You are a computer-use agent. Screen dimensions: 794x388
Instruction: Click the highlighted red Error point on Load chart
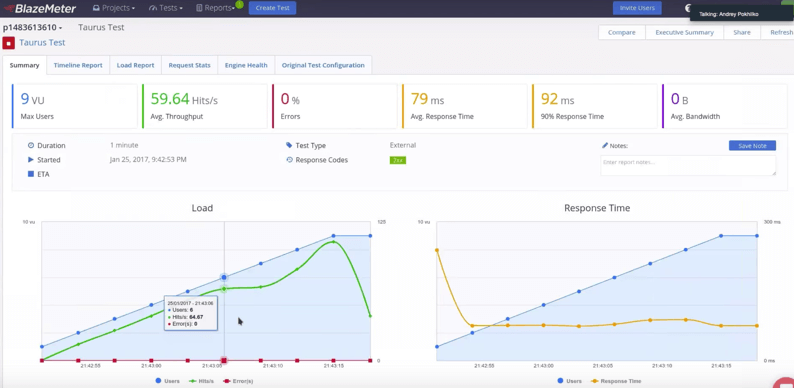click(x=224, y=361)
